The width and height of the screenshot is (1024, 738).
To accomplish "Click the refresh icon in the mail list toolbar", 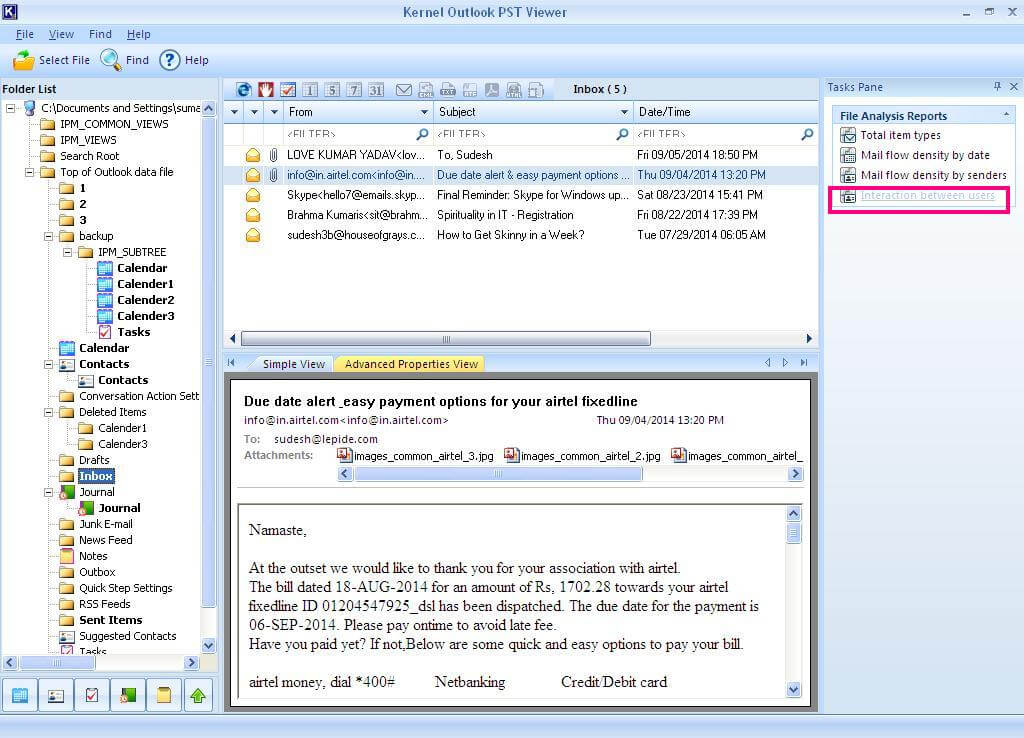I will pyautogui.click(x=244, y=89).
